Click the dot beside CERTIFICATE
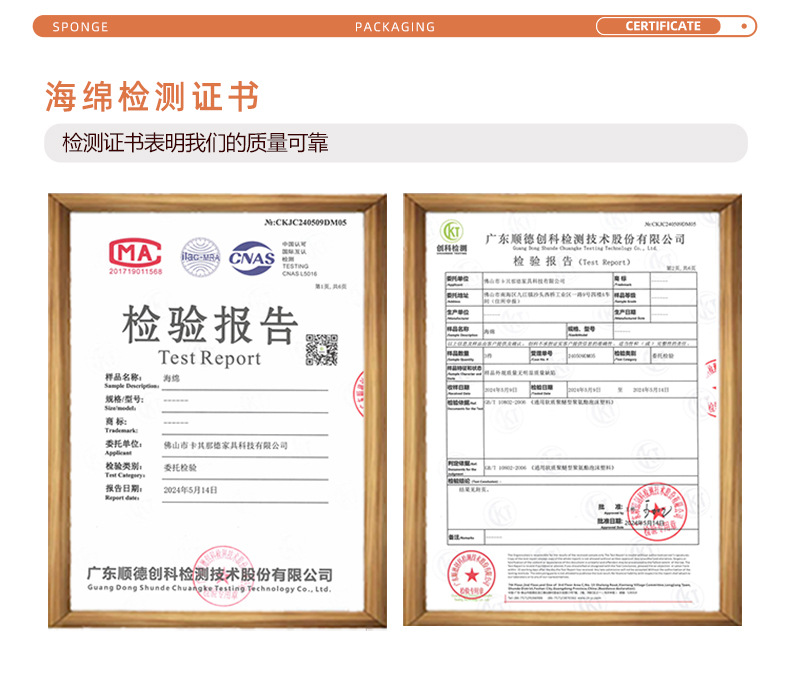790x686 pixels. pyautogui.click(x=744, y=26)
